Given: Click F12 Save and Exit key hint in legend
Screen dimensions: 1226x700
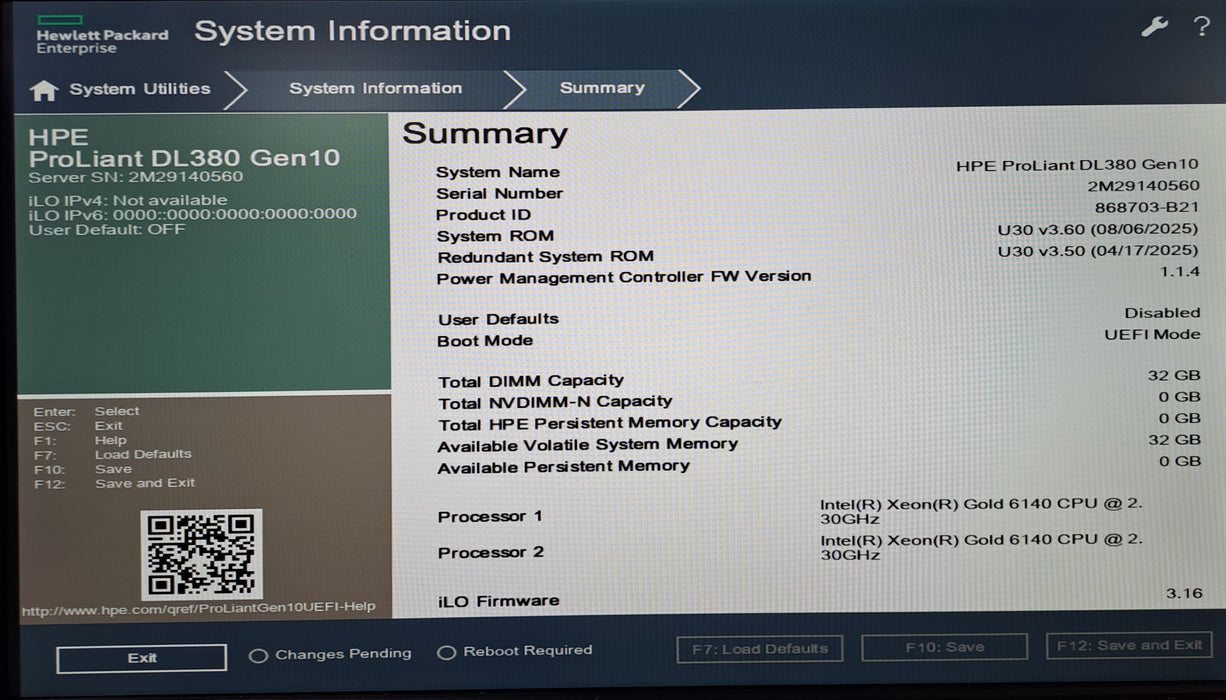Looking at the screenshot, I should [114, 483].
